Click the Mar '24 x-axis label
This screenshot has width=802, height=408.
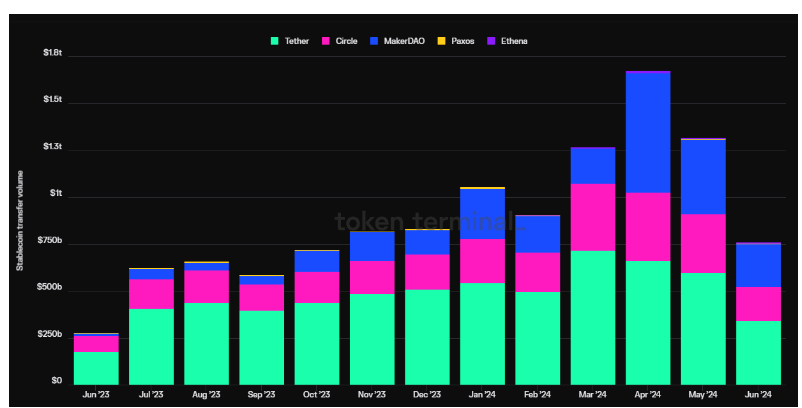pyautogui.click(x=593, y=394)
